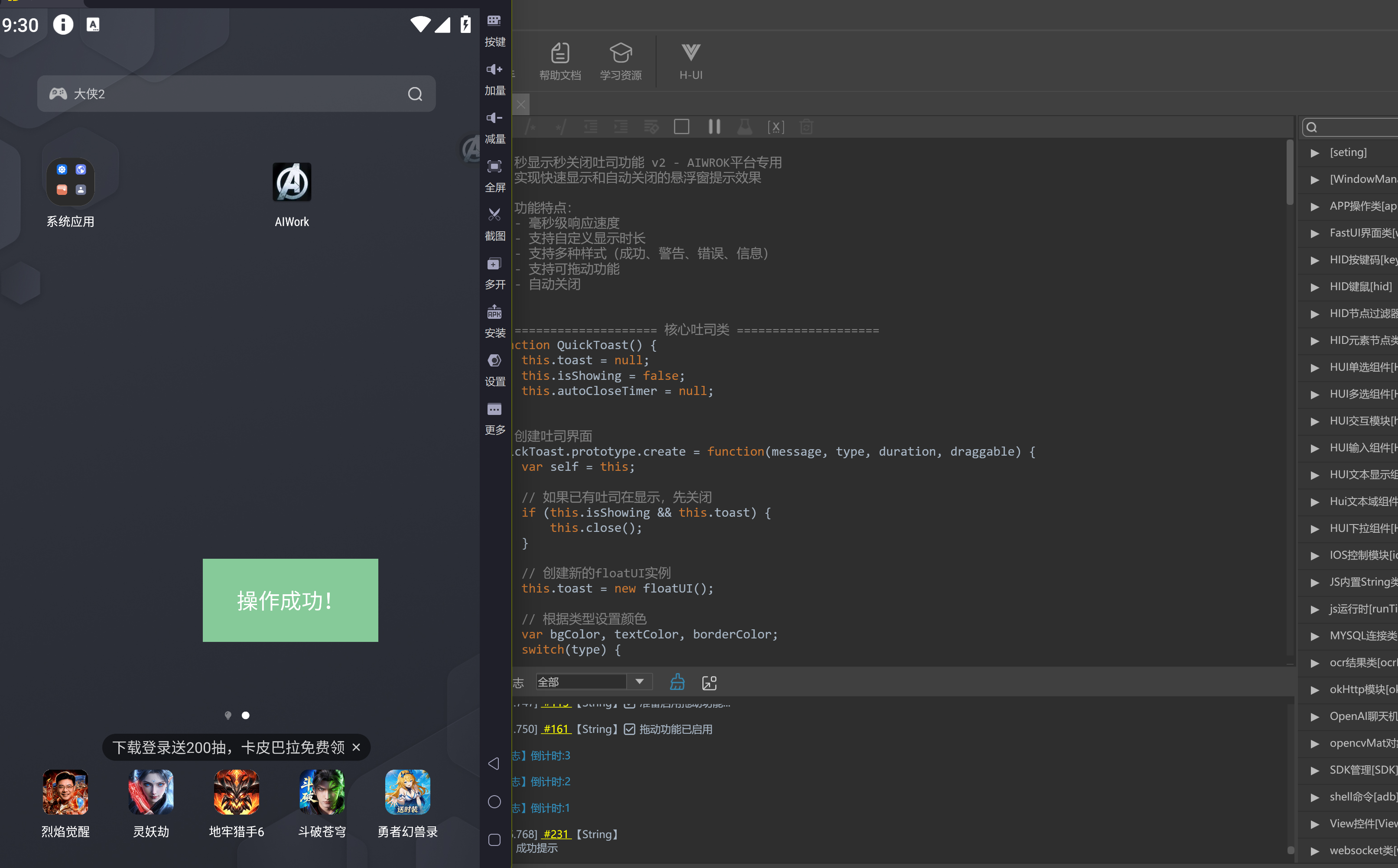
Task: Open the #231 log line link
Action: pyautogui.click(x=556, y=834)
